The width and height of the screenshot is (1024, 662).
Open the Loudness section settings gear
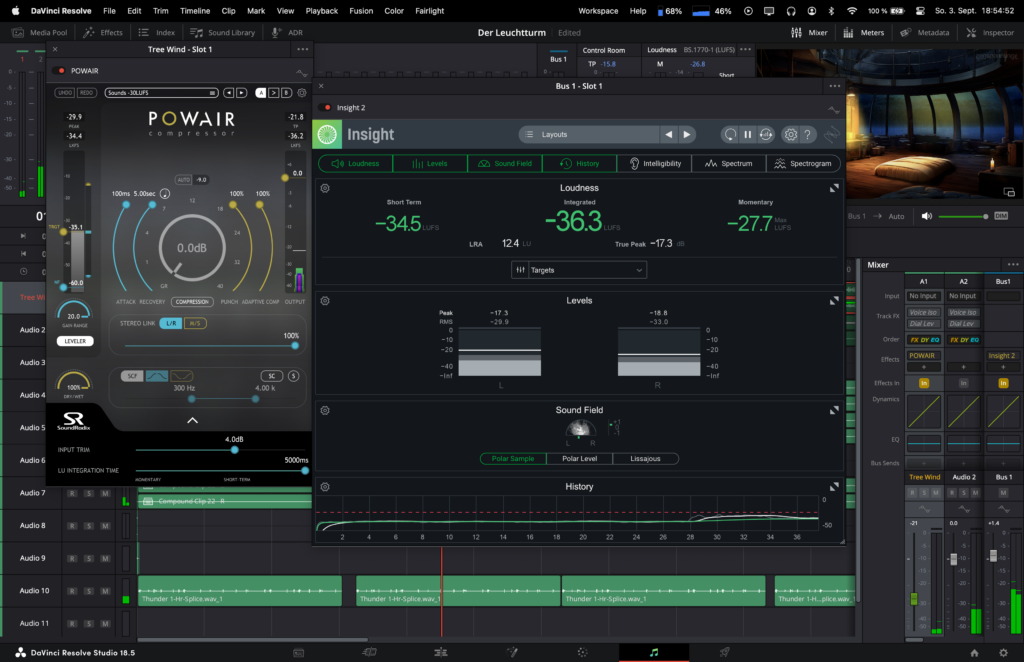(325, 188)
